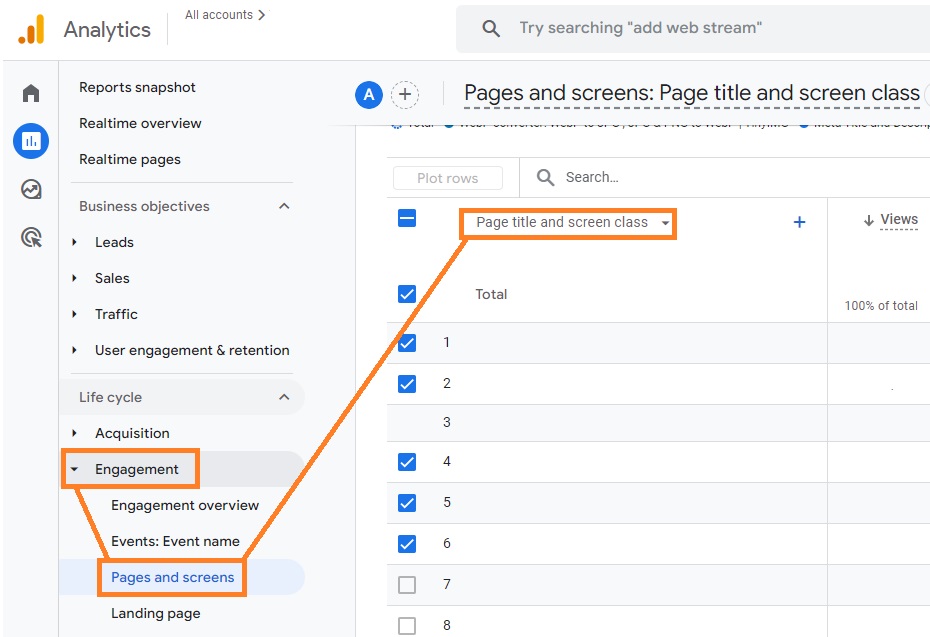Select the Landing page report
This screenshot has width=930, height=637.
click(155, 613)
